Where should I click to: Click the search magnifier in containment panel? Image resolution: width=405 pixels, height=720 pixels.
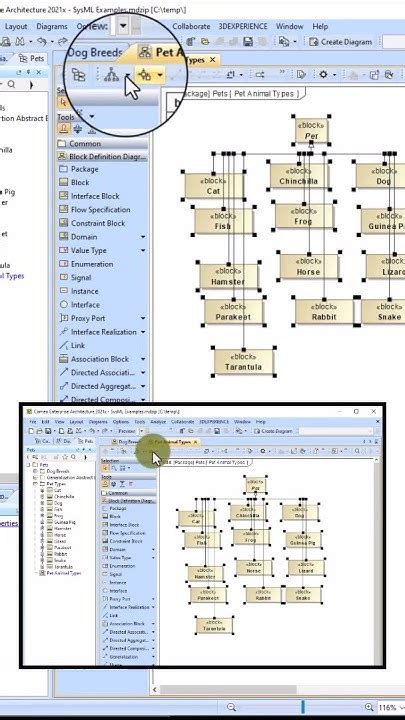point(11,84)
